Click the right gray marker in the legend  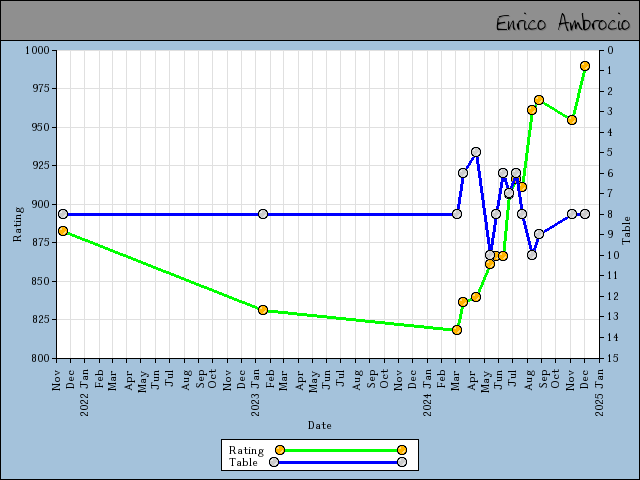point(402,462)
